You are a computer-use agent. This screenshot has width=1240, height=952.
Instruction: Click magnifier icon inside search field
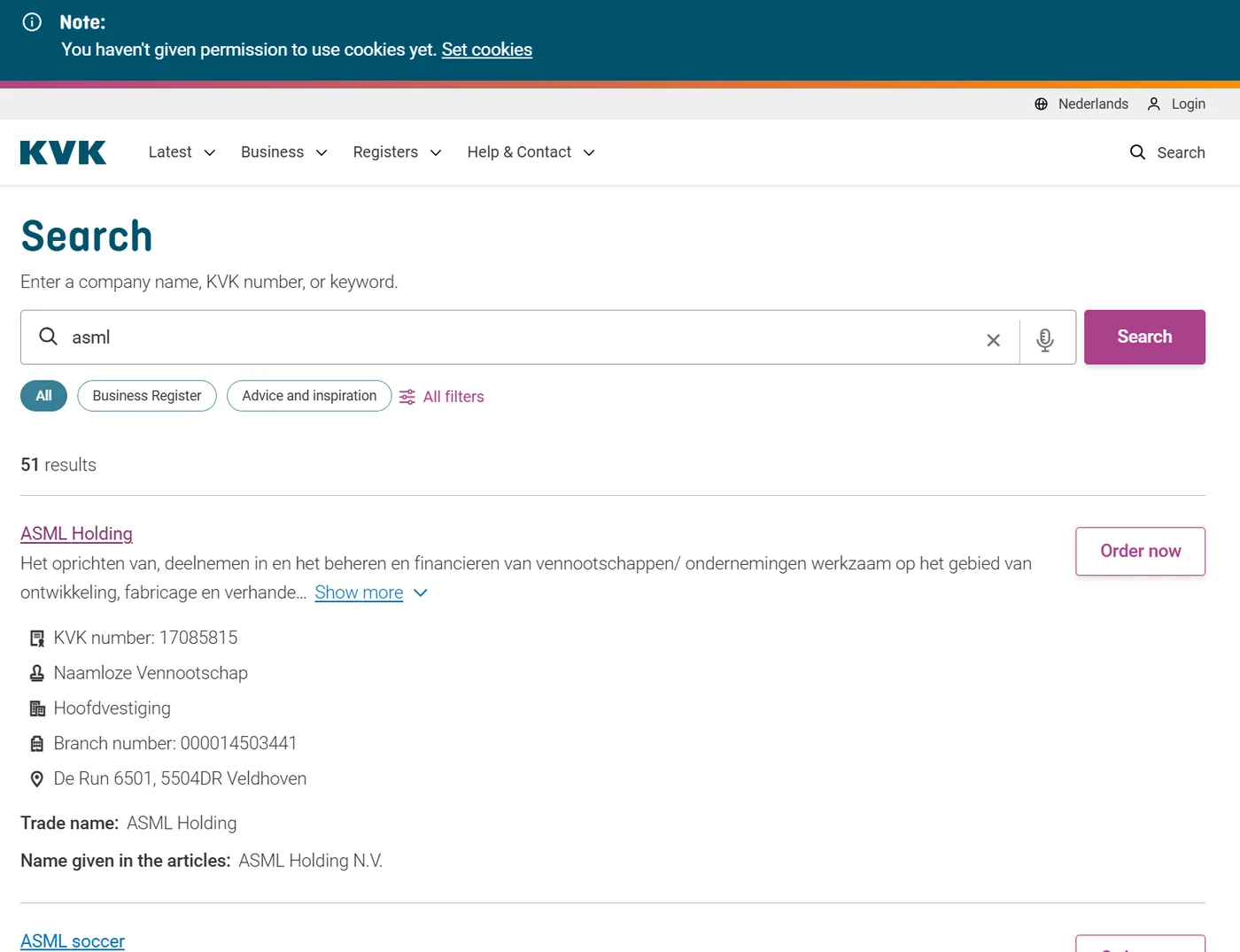[x=48, y=337]
